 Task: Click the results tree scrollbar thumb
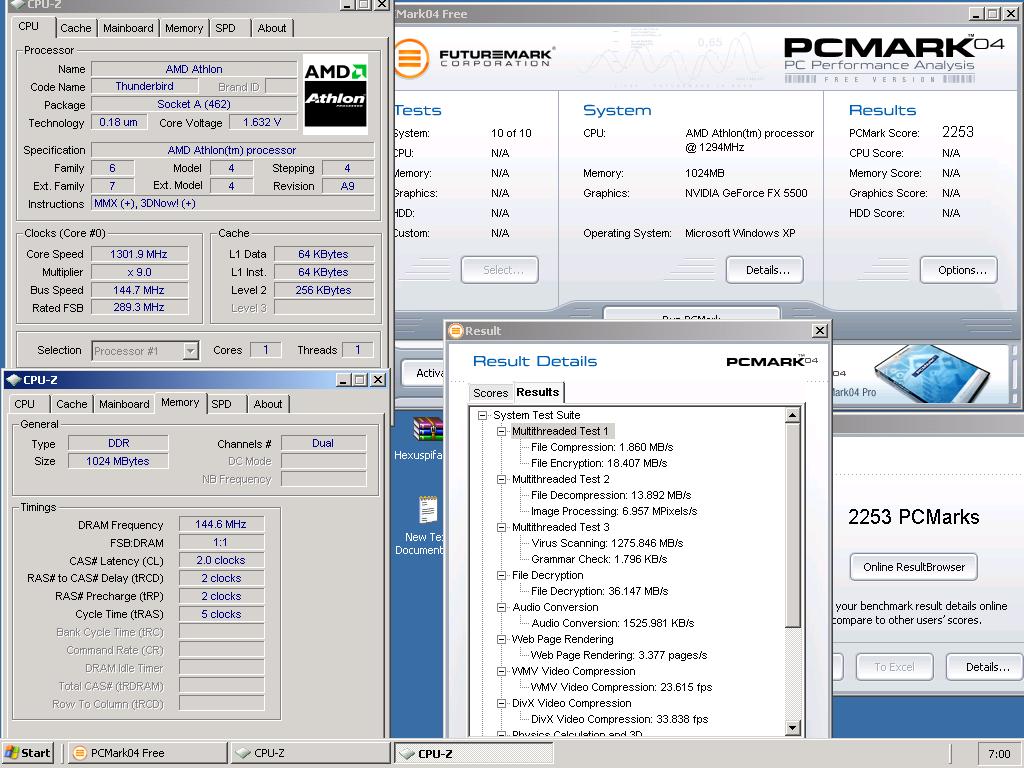(x=793, y=524)
